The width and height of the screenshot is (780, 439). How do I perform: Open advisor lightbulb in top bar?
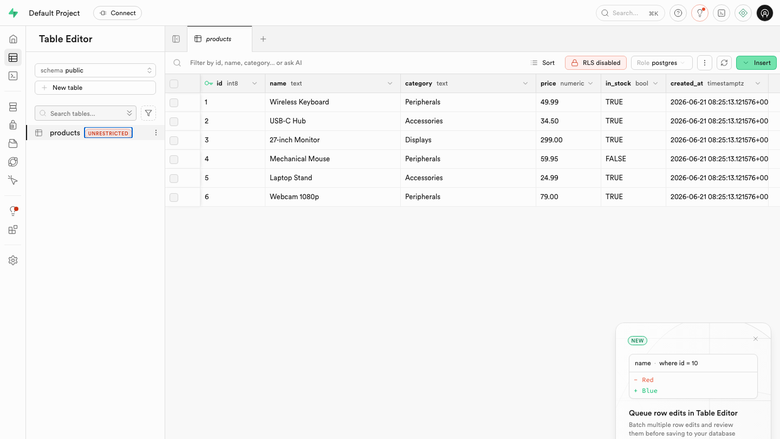699,13
